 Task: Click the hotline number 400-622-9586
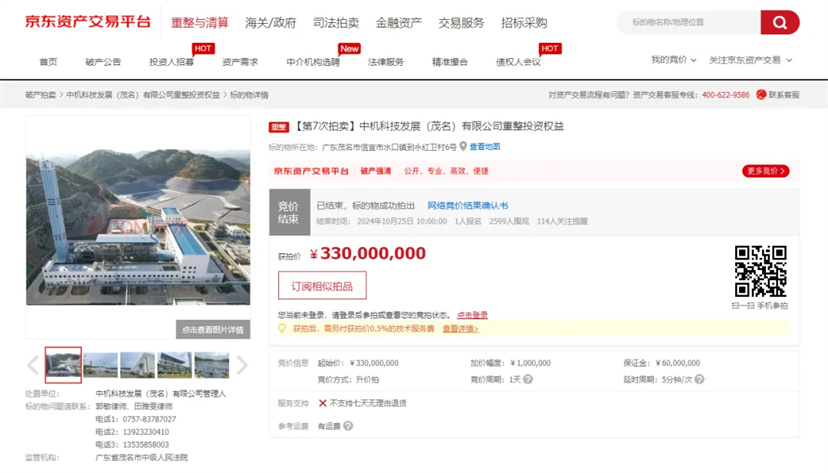coord(726,94)
